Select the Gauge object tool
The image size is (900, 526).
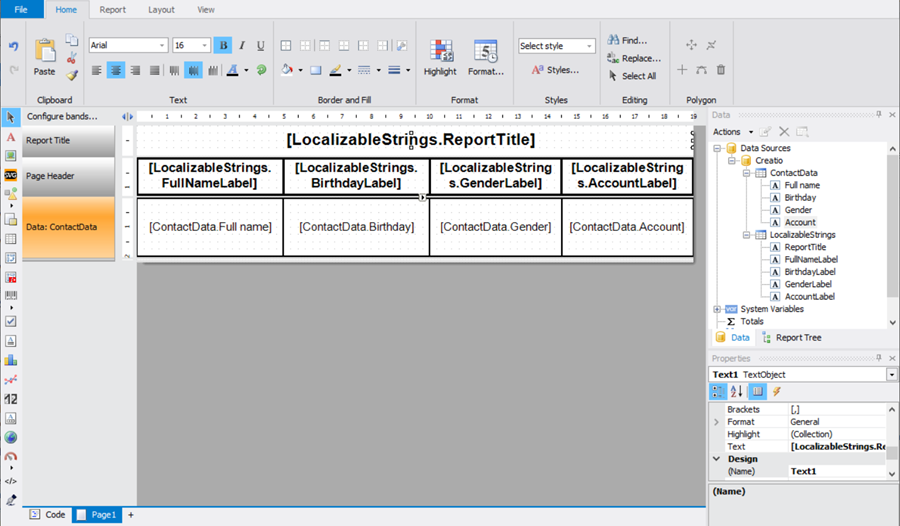pos(10,457)
